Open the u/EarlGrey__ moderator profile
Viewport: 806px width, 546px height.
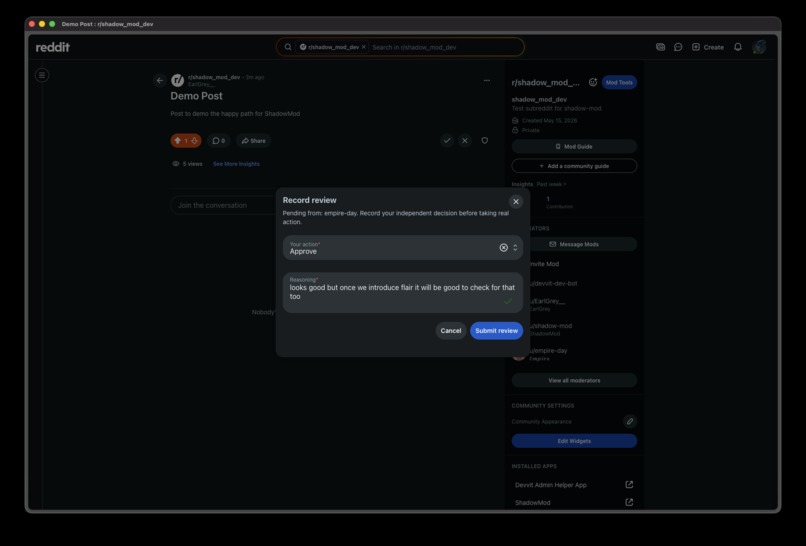(x=547, y=301)
